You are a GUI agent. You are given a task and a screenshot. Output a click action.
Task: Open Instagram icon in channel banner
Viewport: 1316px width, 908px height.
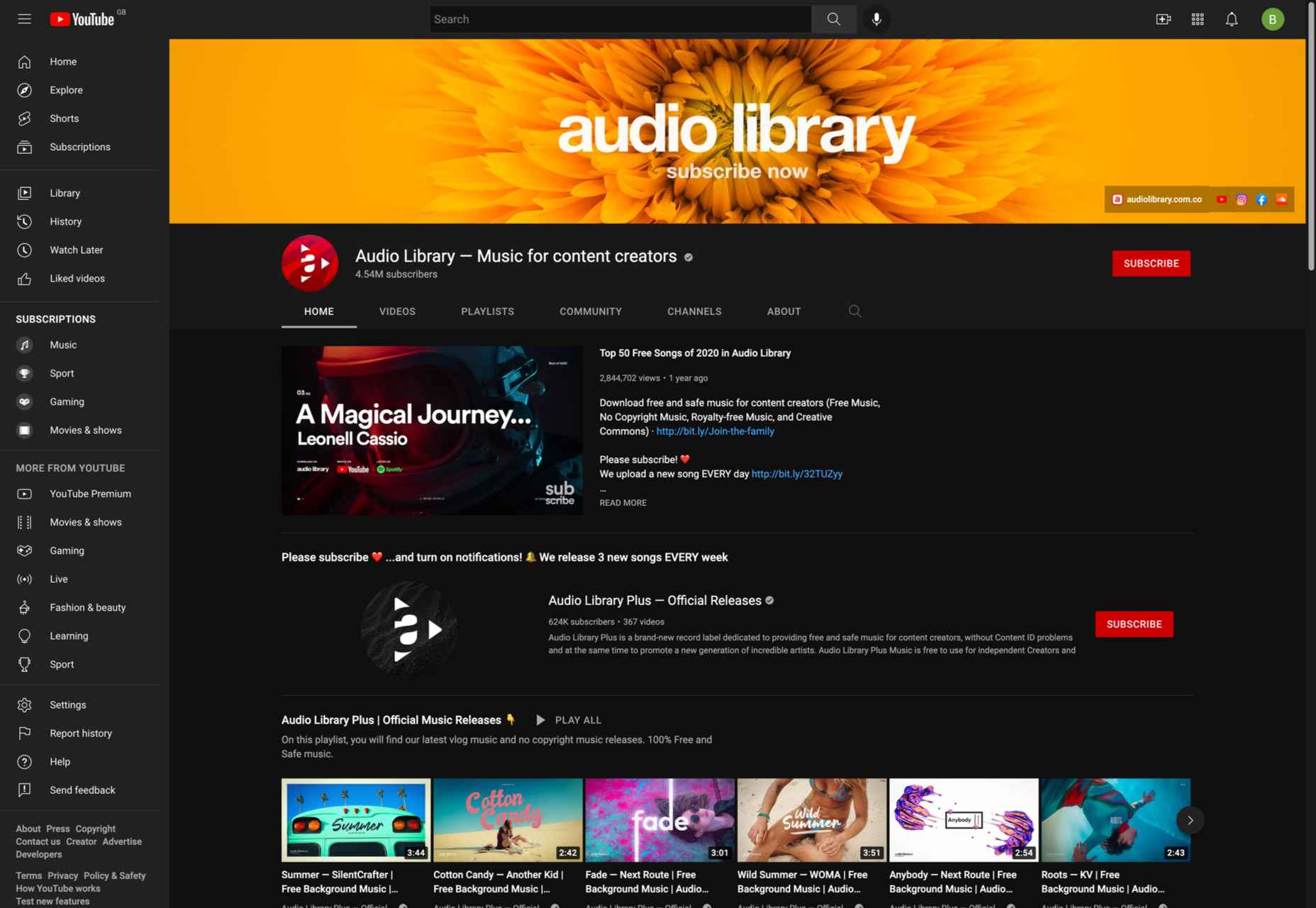coord(1242,199)
